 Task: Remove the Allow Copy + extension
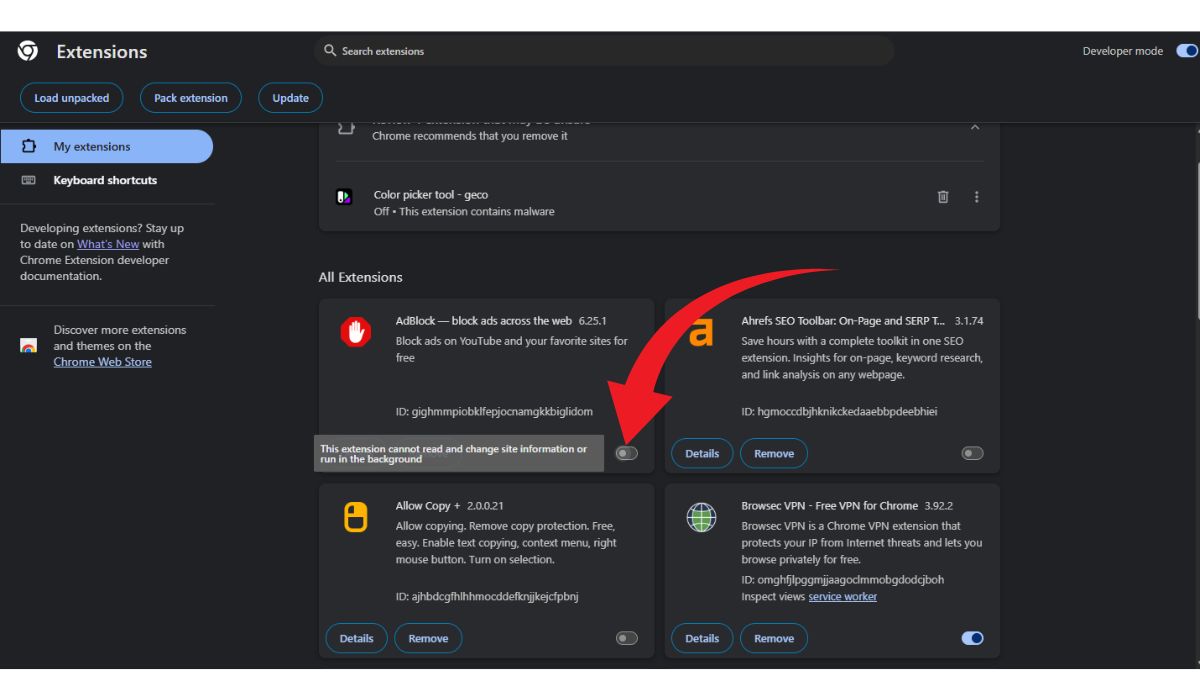(x=428, y=638)
